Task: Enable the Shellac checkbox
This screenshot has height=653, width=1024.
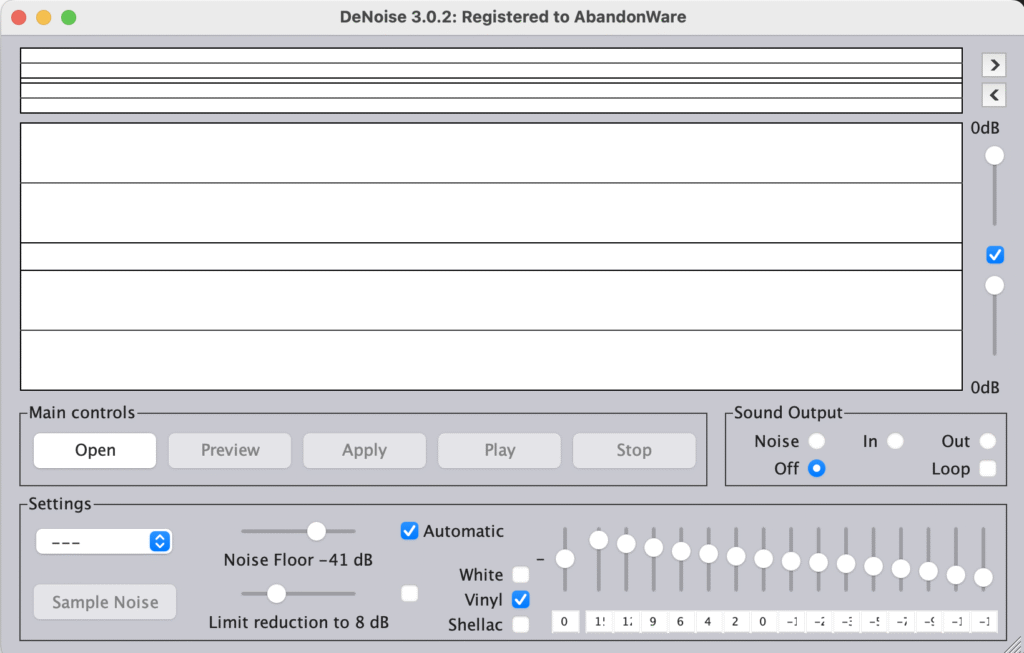Action: tap(520, 625)
